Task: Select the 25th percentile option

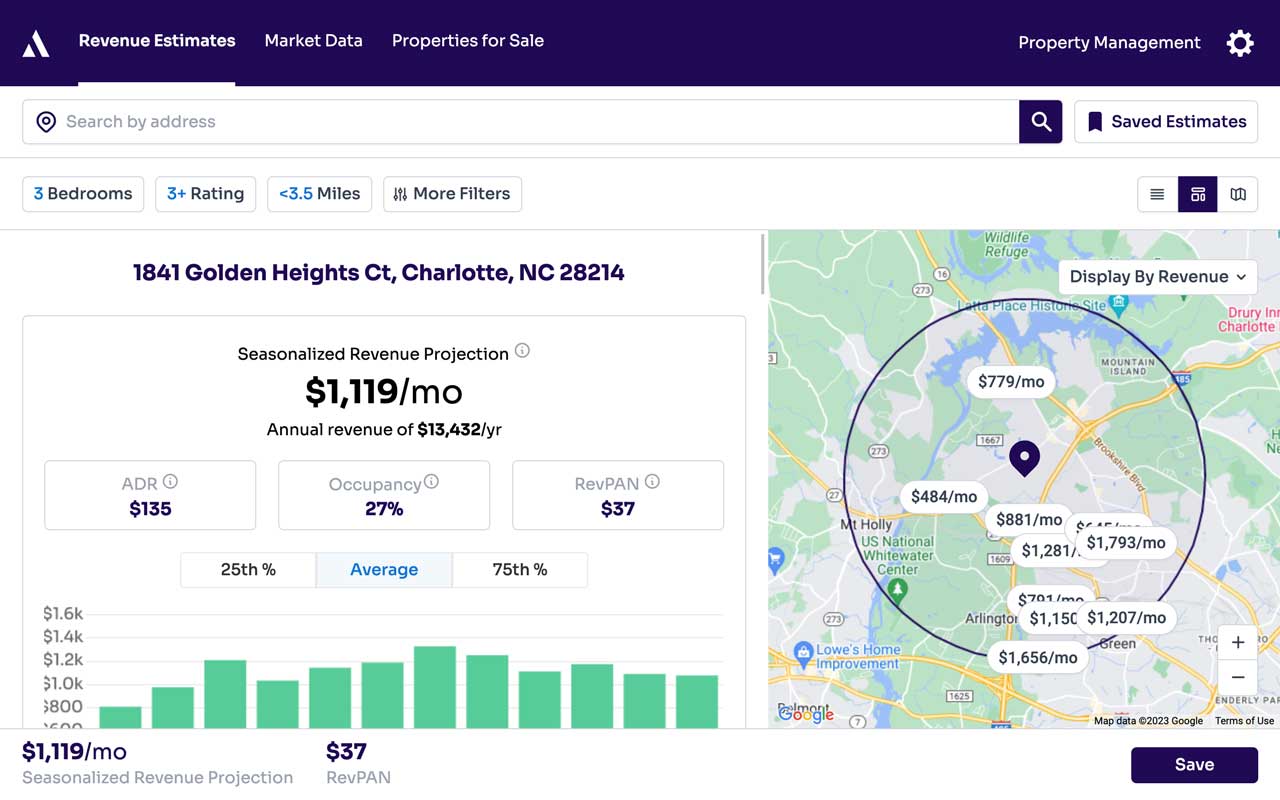Action: [x=247, y=569]
